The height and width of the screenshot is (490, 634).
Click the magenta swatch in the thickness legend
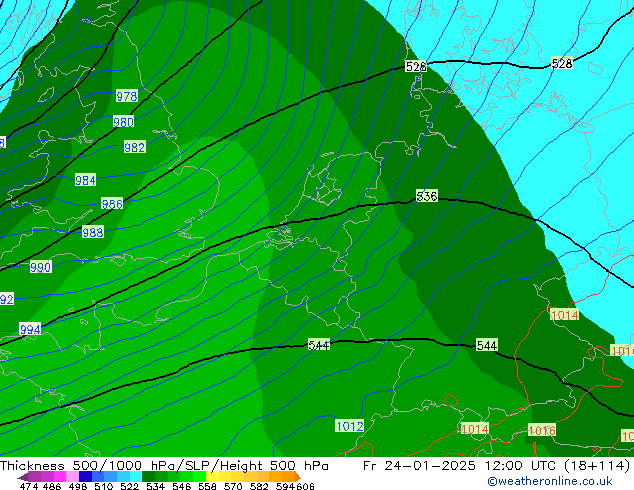click(x=59, y=476)
